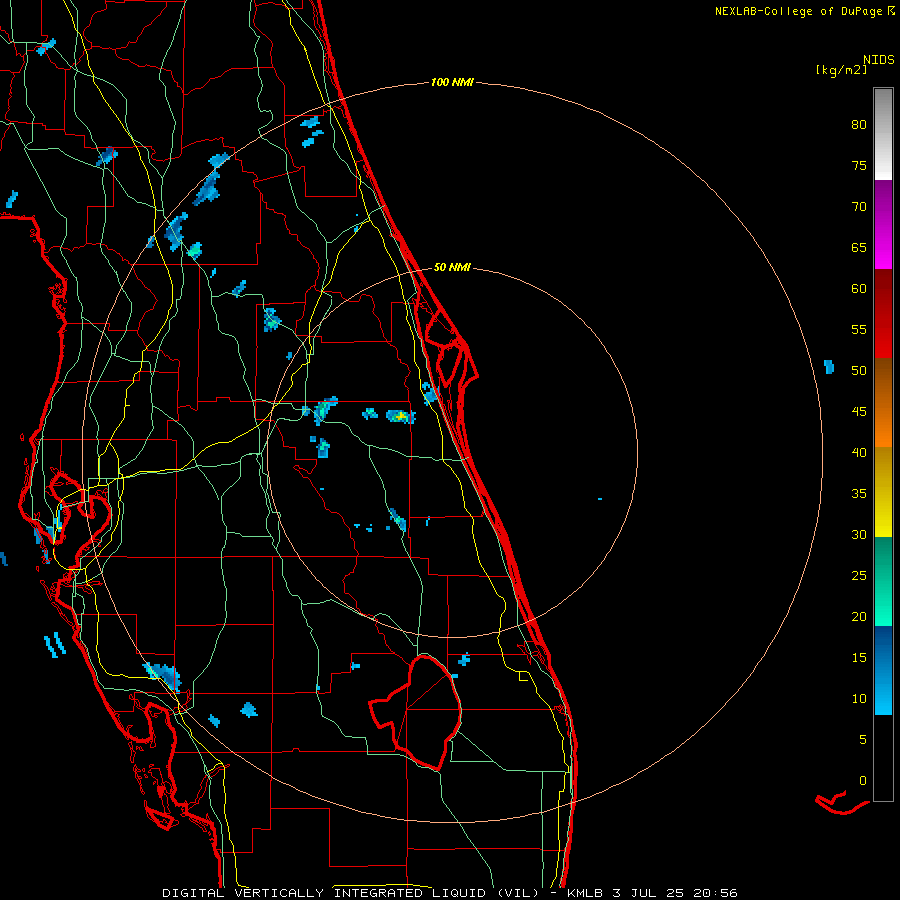Click the 3 JUL 25 20:56 timestamp
900x900 pixels.
[x=678, y=893]
